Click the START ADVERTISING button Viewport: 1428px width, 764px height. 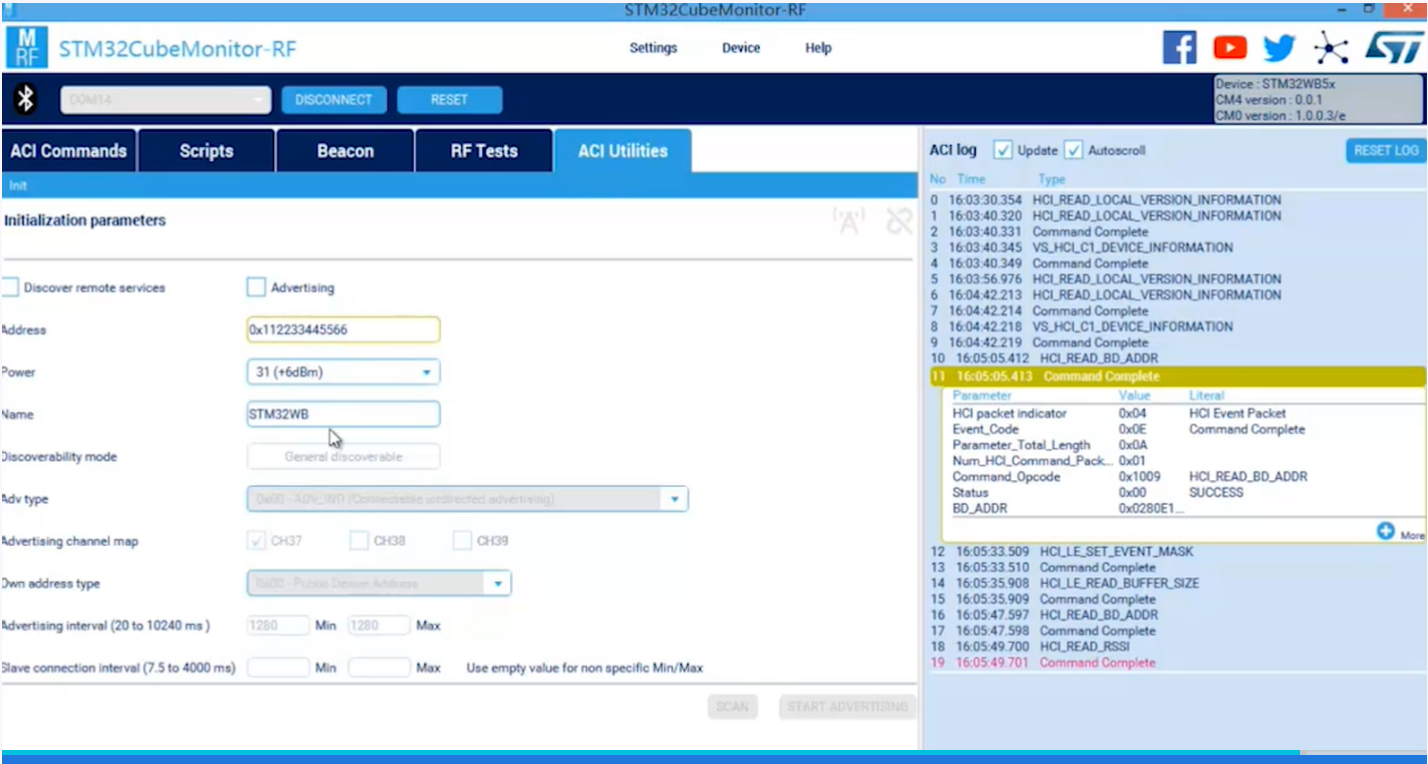pyautogui.click(x=848, y=706)
